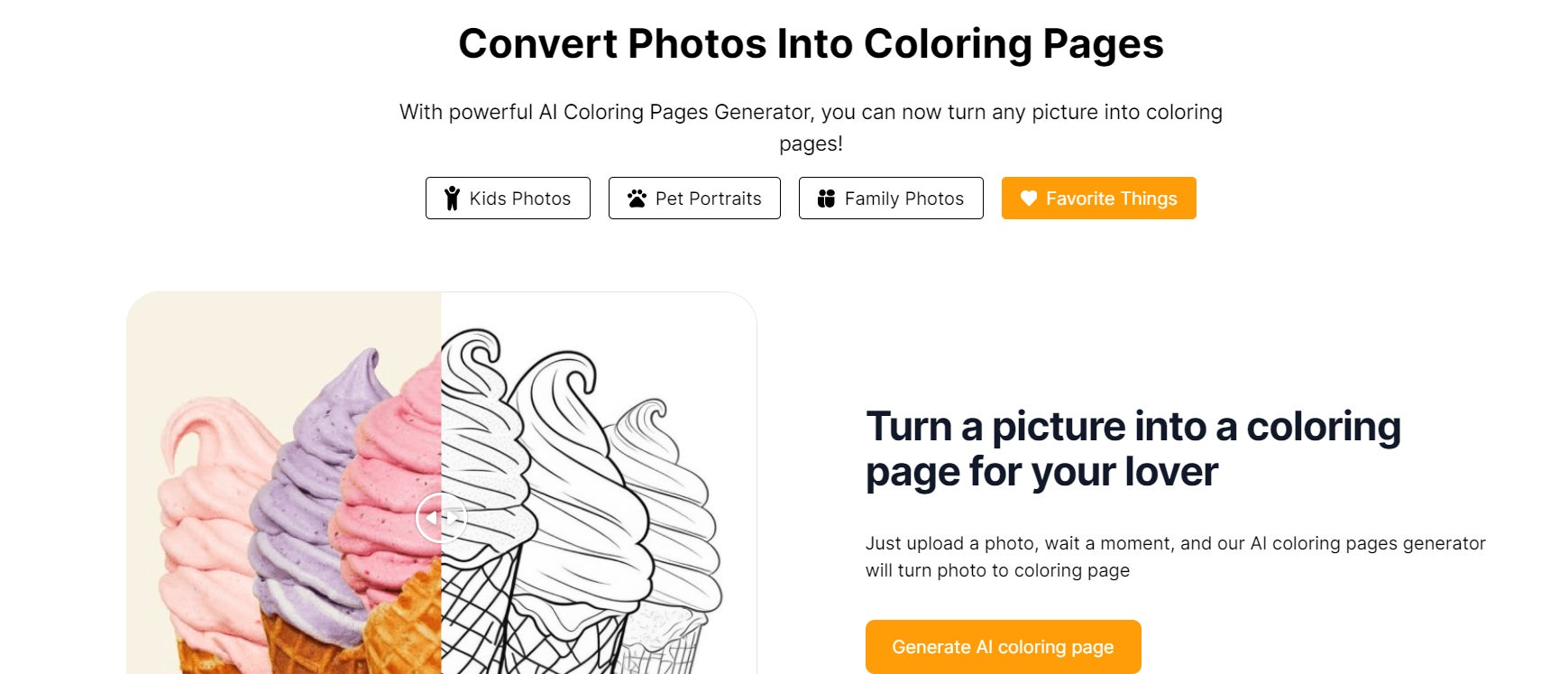This screenshot has height=674, width=1568.
Task: Click the before/after comparison slider handle
Action: (441, 517)
